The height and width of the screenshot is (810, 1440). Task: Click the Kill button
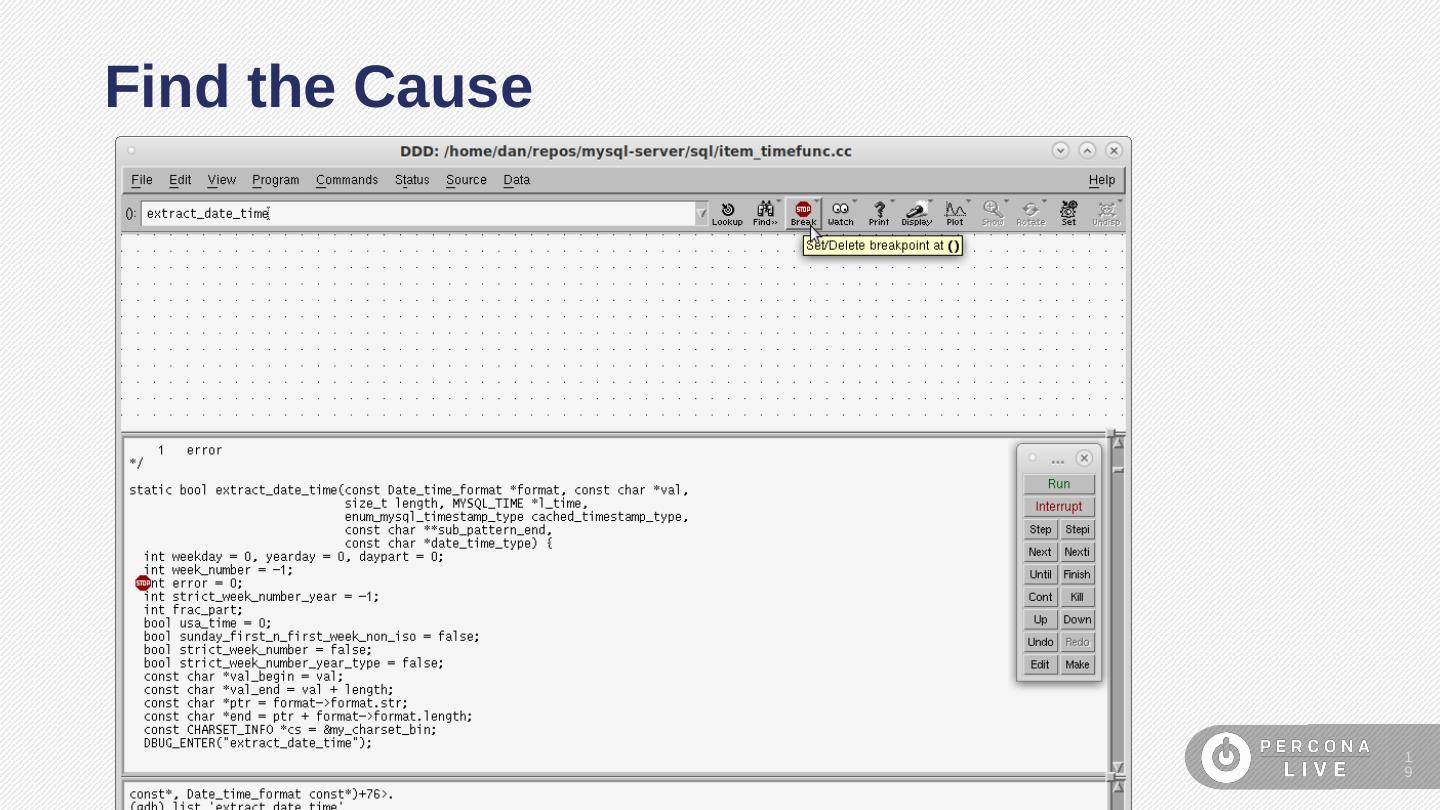pos(1077,597)
